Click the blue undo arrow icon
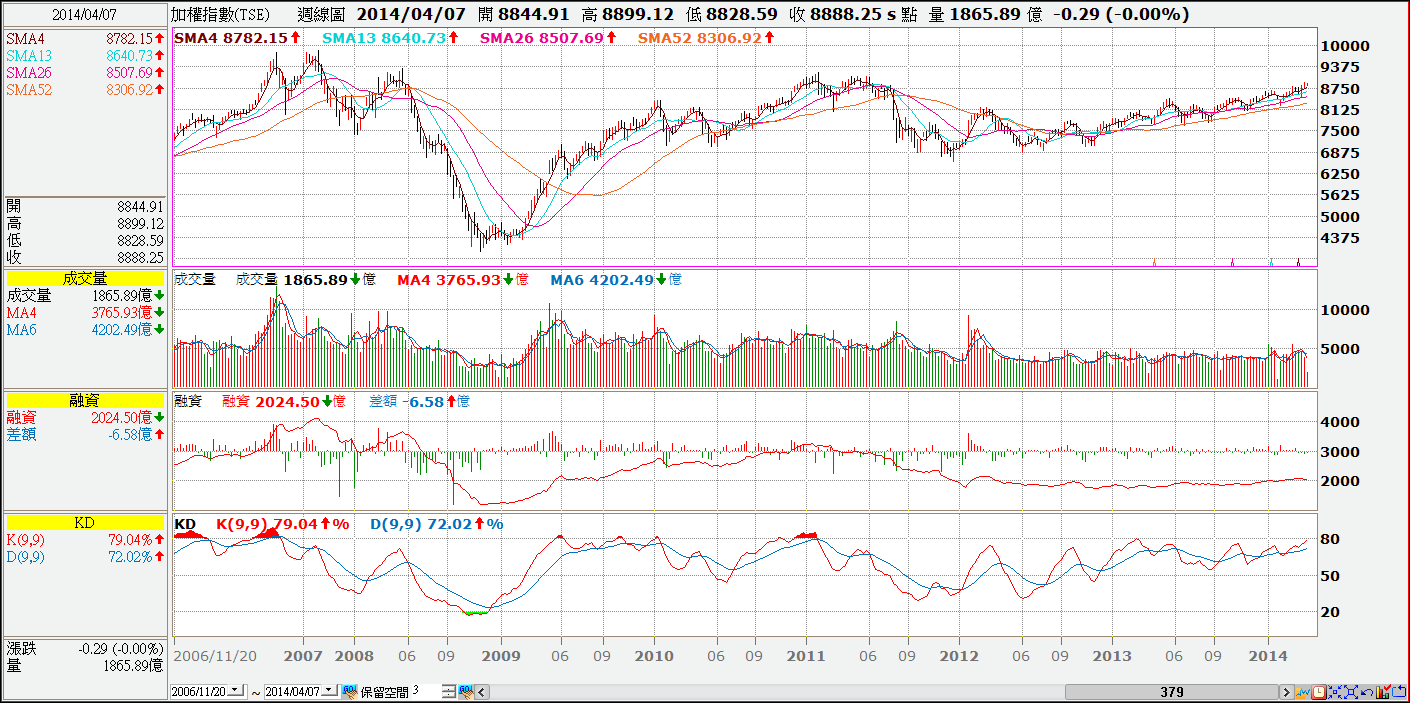Image resolution: width=1410 pixels, height=703 pixels. tap(1367, 692)
